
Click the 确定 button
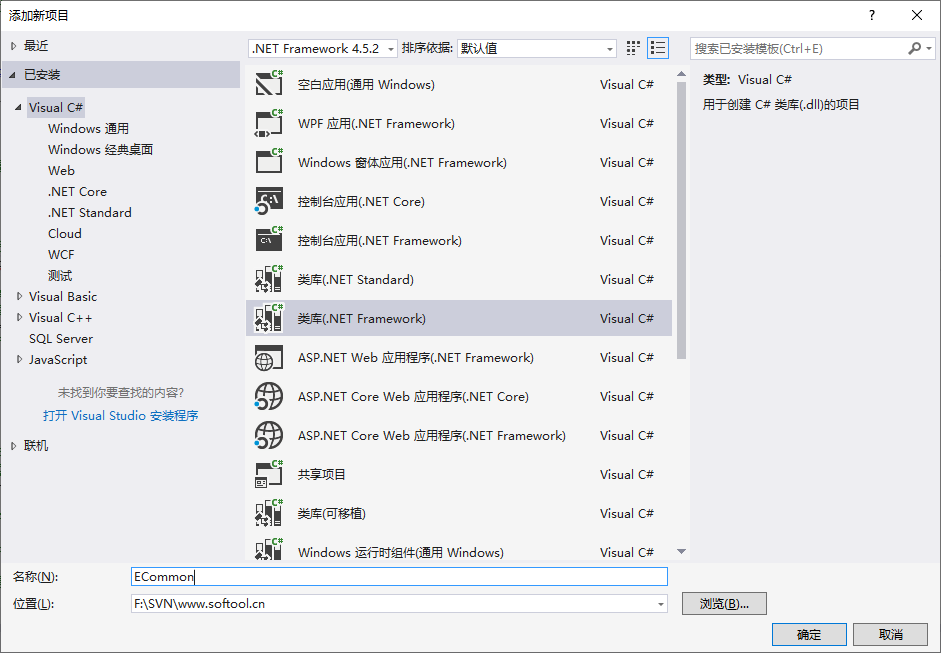[809, 634]
